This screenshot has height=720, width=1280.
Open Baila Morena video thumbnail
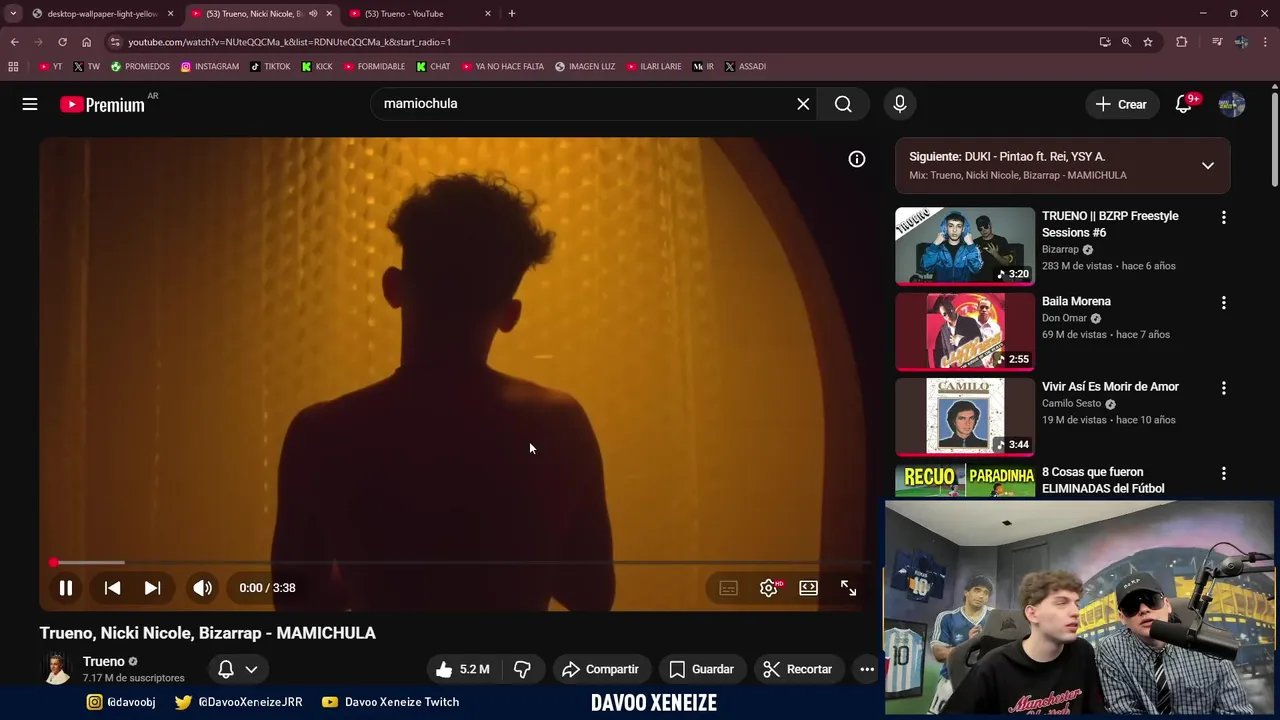[x=965, y=331]
